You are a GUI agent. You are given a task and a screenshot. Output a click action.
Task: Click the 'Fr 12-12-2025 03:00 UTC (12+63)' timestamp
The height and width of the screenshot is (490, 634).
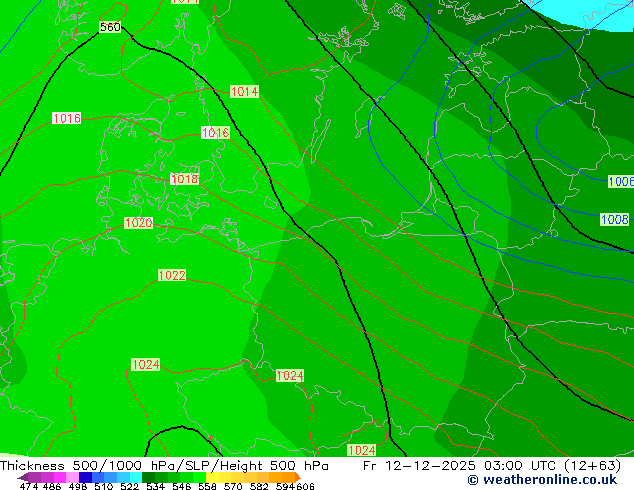492,466
